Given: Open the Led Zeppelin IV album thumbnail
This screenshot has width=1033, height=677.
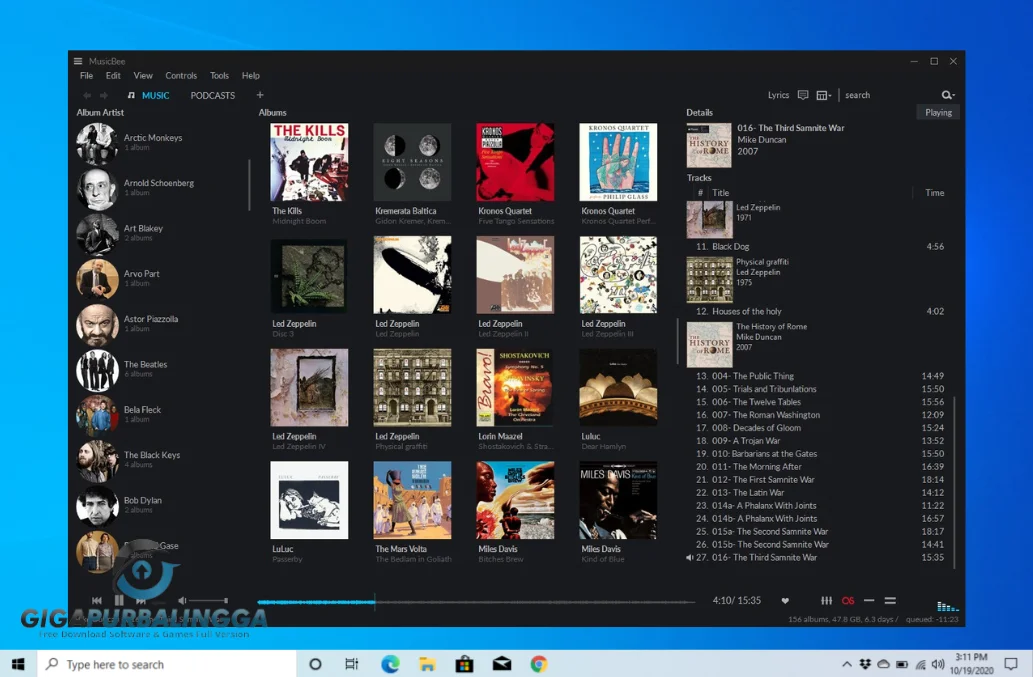Looking at the screenshot, I should click(309, 387).
